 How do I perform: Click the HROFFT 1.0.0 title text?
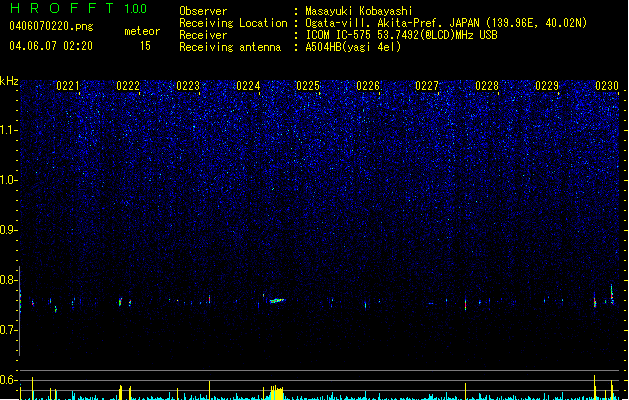tap(79, 8)
